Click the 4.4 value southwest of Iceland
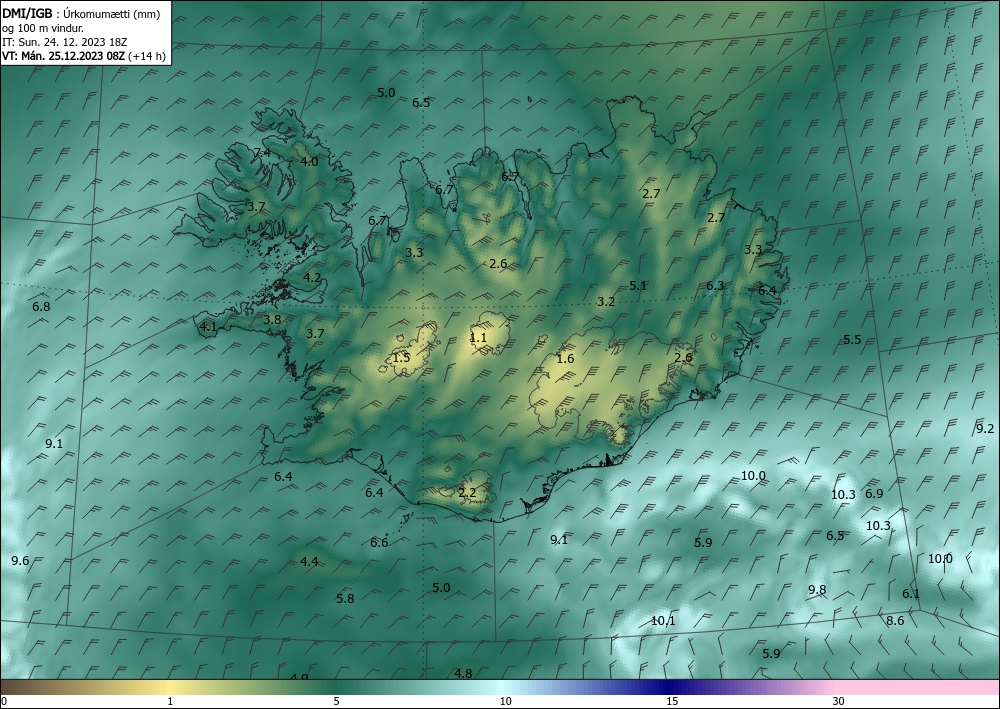Screen dimensions: 1000x709 coord(309,562)
